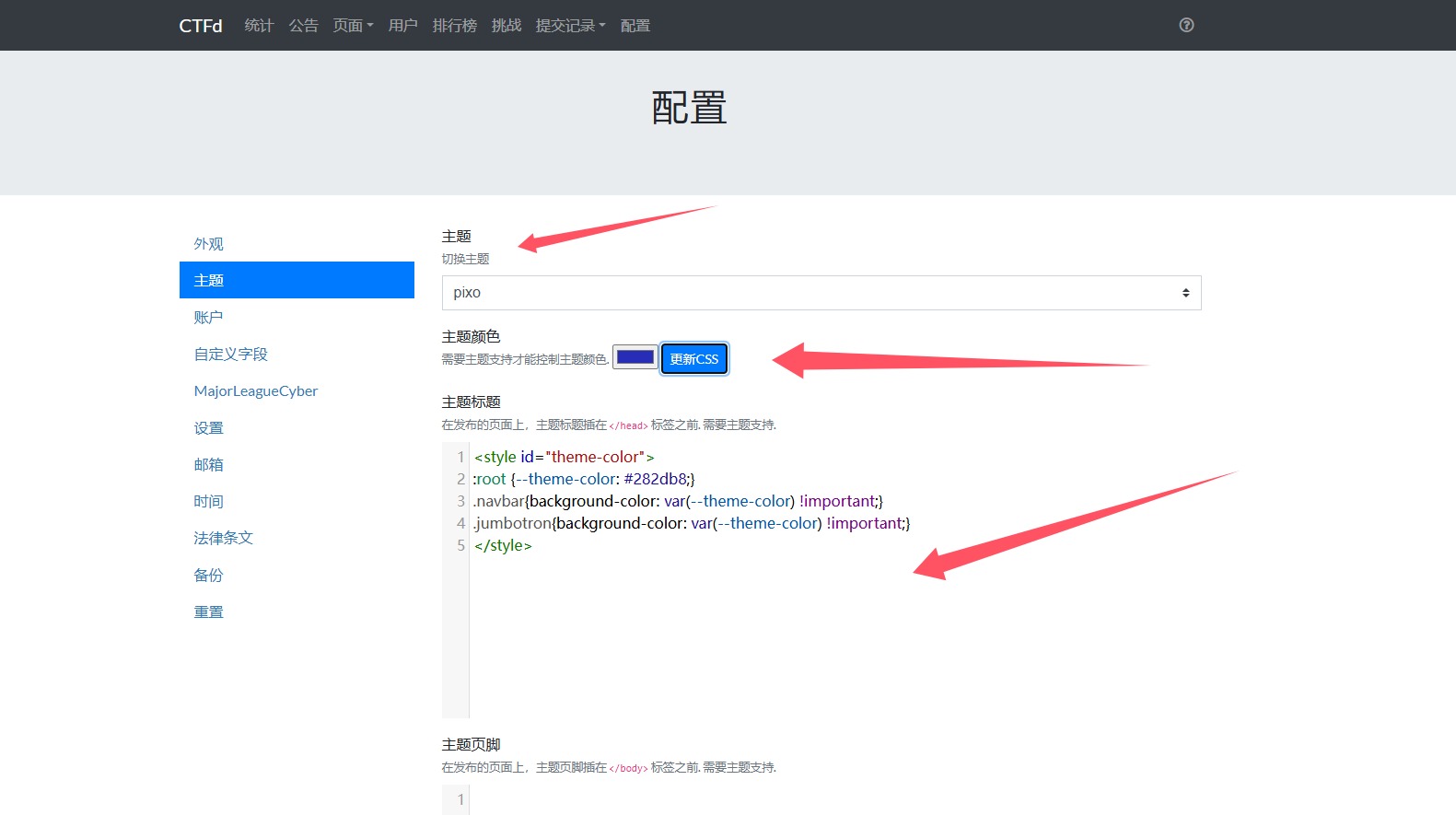Open the pixo theme dropdown

coord(821,293)
